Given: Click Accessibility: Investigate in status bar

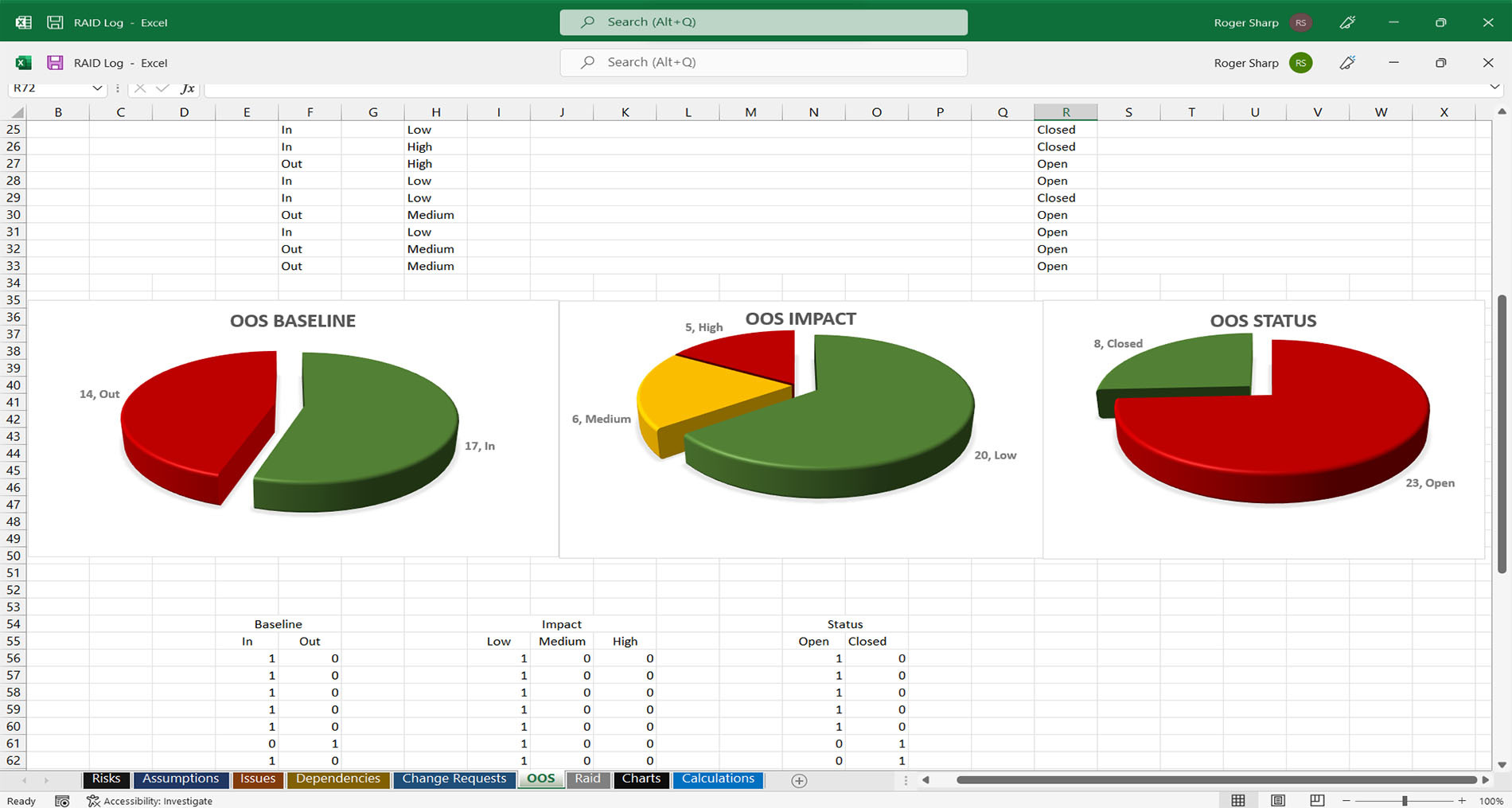Looking at the screenshot, I should tap(150, 801).
